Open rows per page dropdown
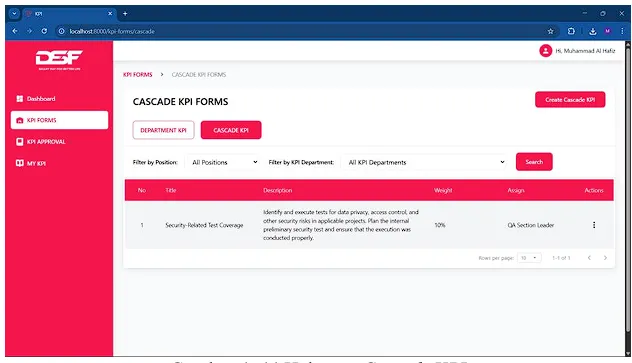The width and height of the screenshot is (632, 363). tap(529, 258)
